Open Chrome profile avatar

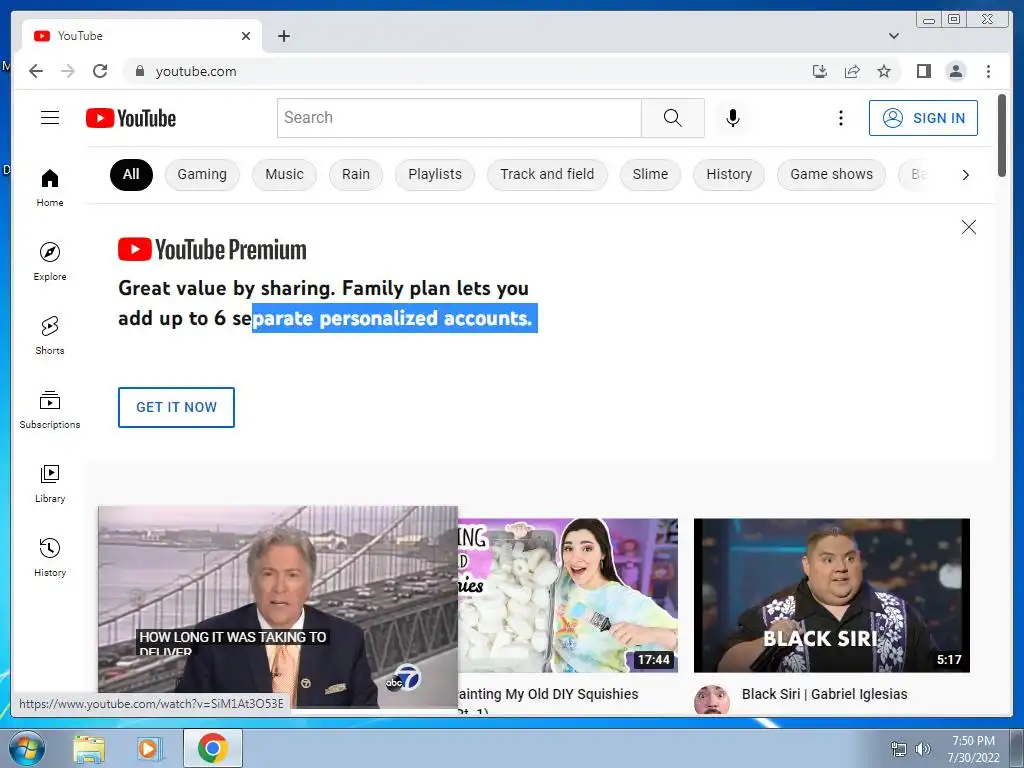click(x=955, y=71)
